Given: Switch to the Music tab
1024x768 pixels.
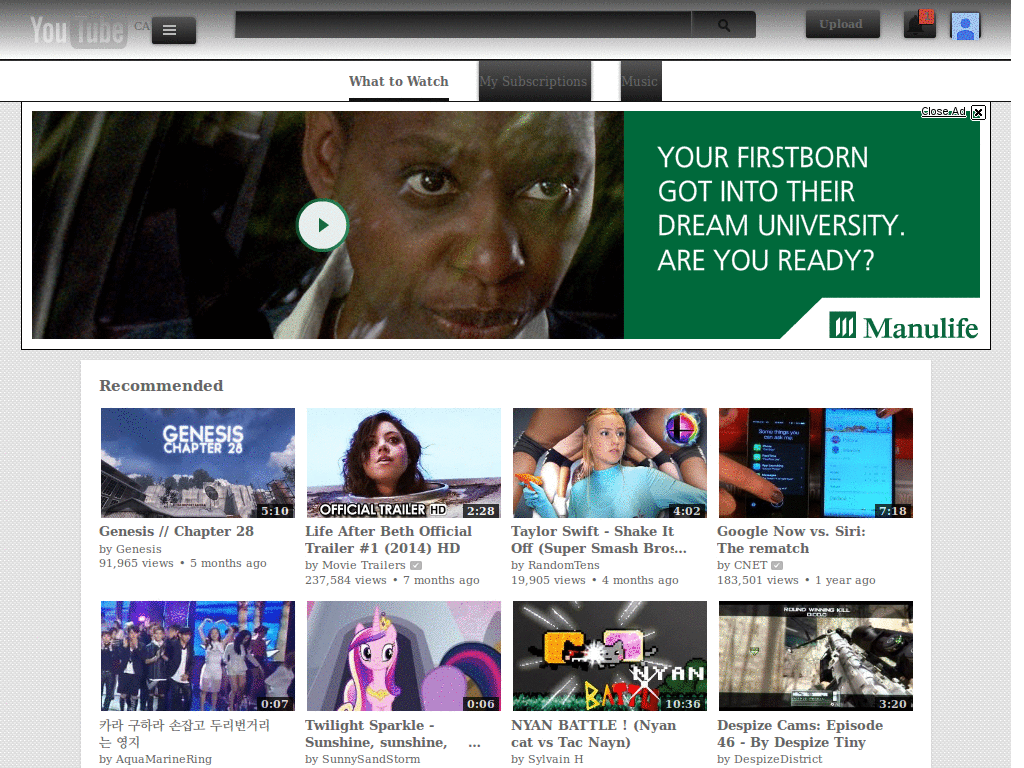Looking at the screenshot, I should point(641,81).
